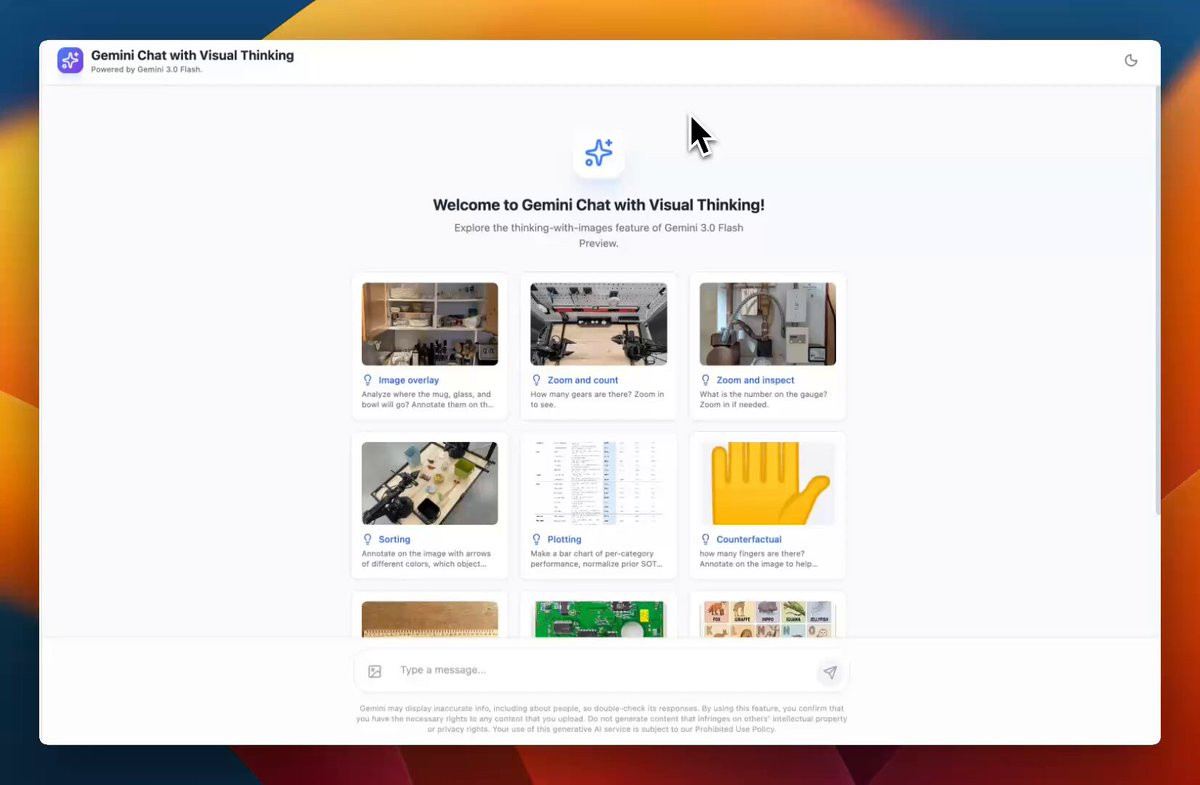1200x785 pixels.
Task: Click the page's vertical scrollbar
Action: pyautogui.click(x=1157, y=300)
